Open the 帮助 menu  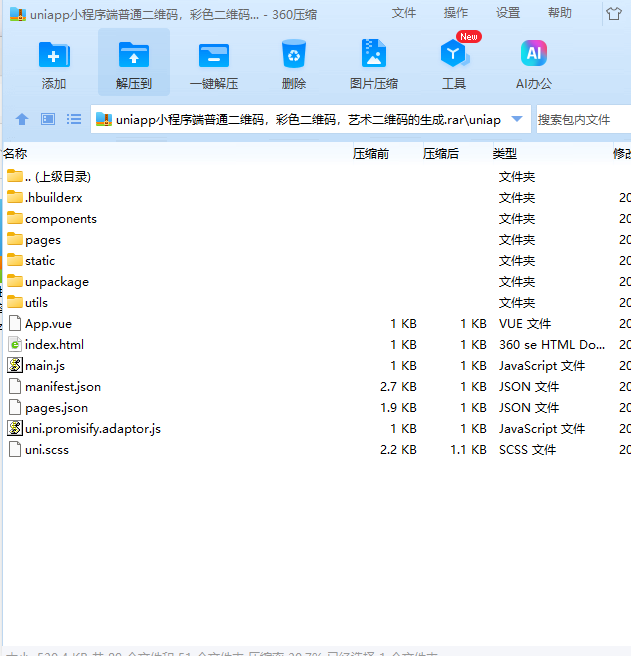(560, 13)
